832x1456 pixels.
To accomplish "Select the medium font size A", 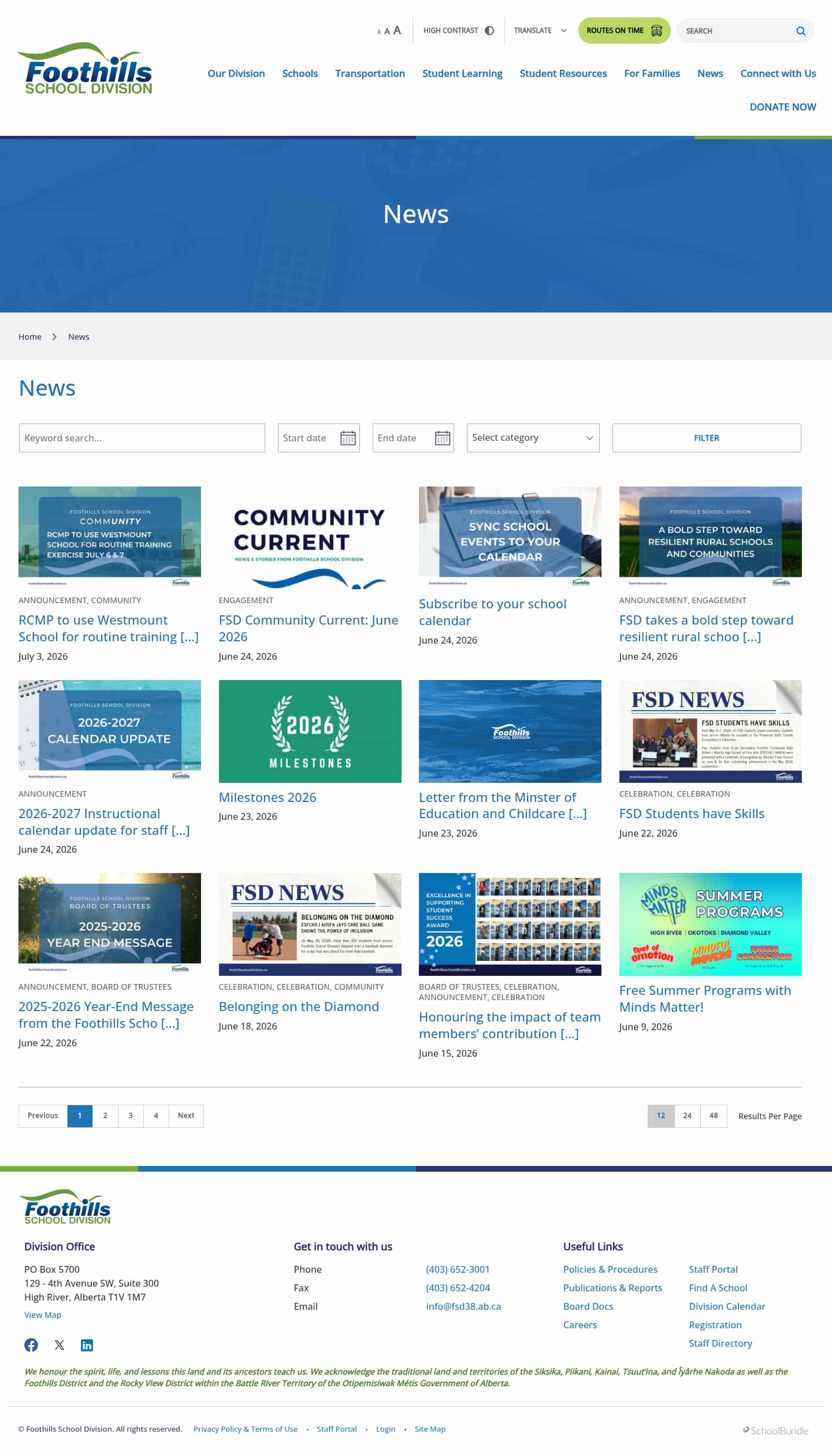I will pyautogui.click(x=387, y=31).
